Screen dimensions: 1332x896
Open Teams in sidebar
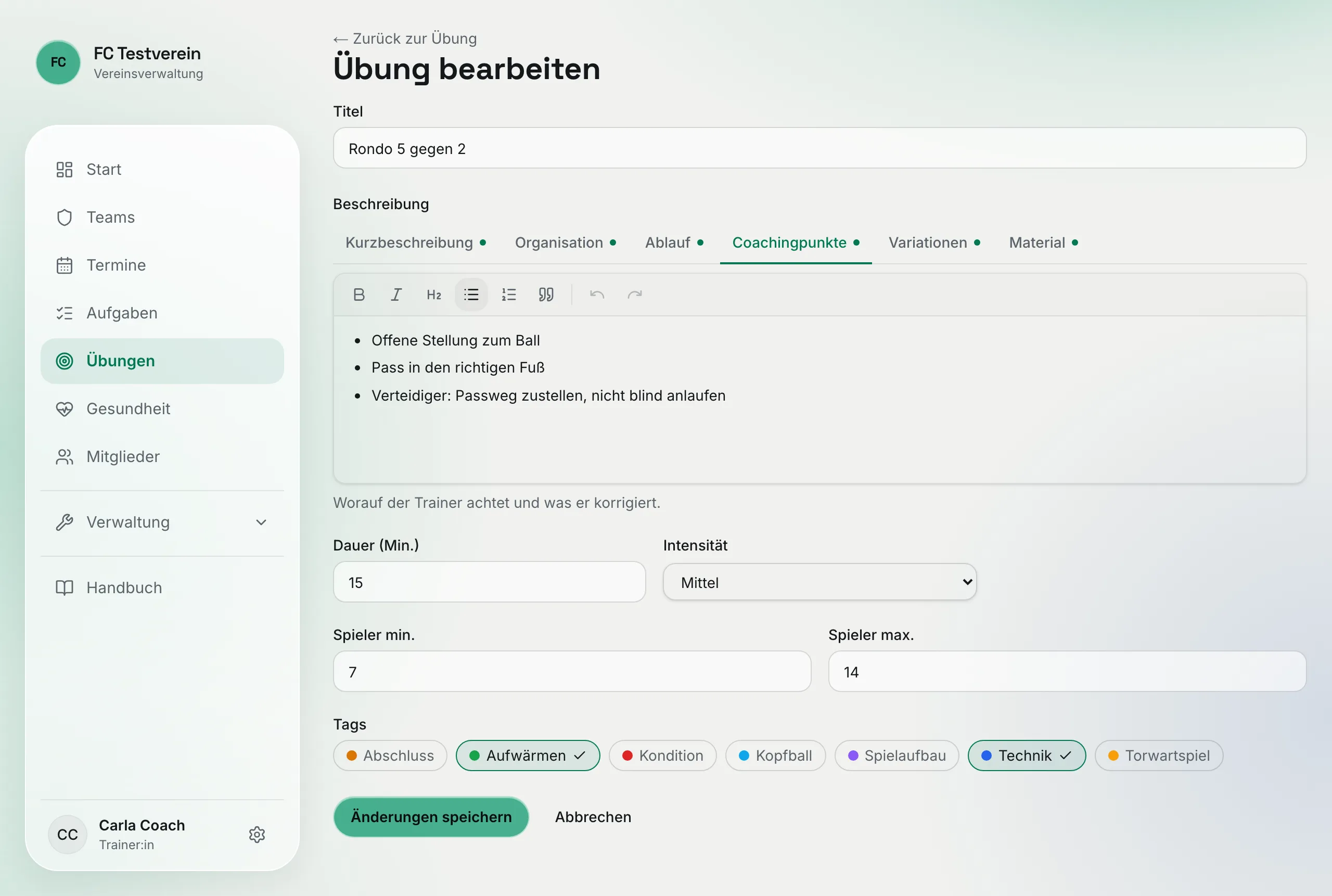point(162,217)
